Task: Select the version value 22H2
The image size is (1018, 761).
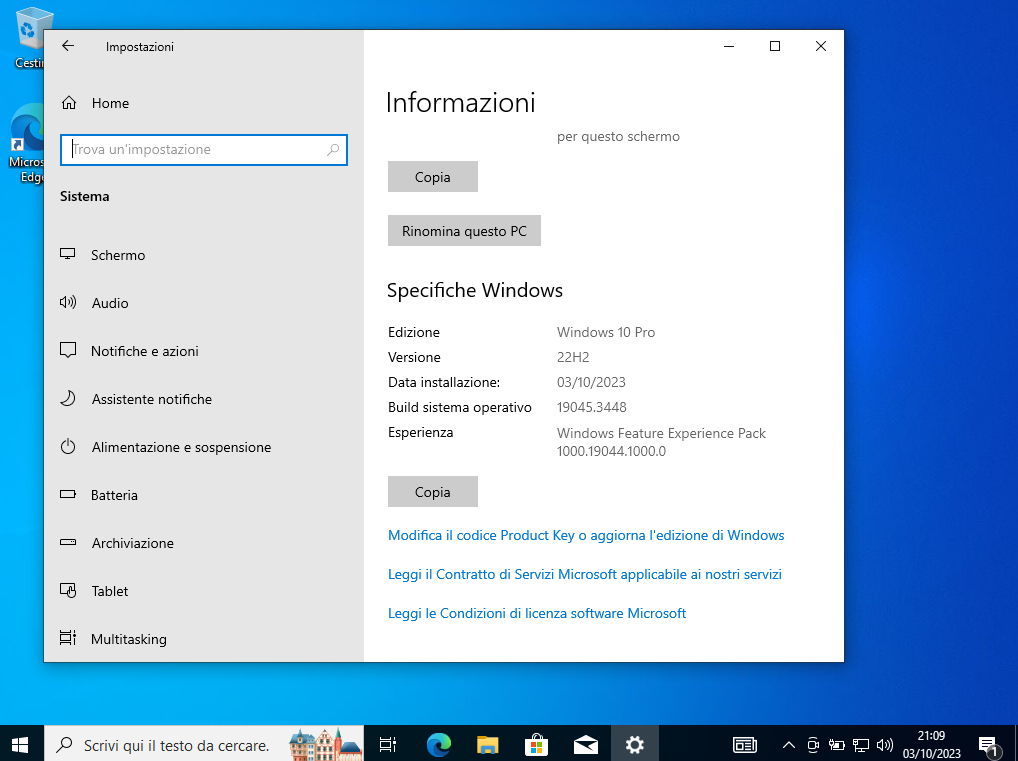Action: click(x=573, y=358)
